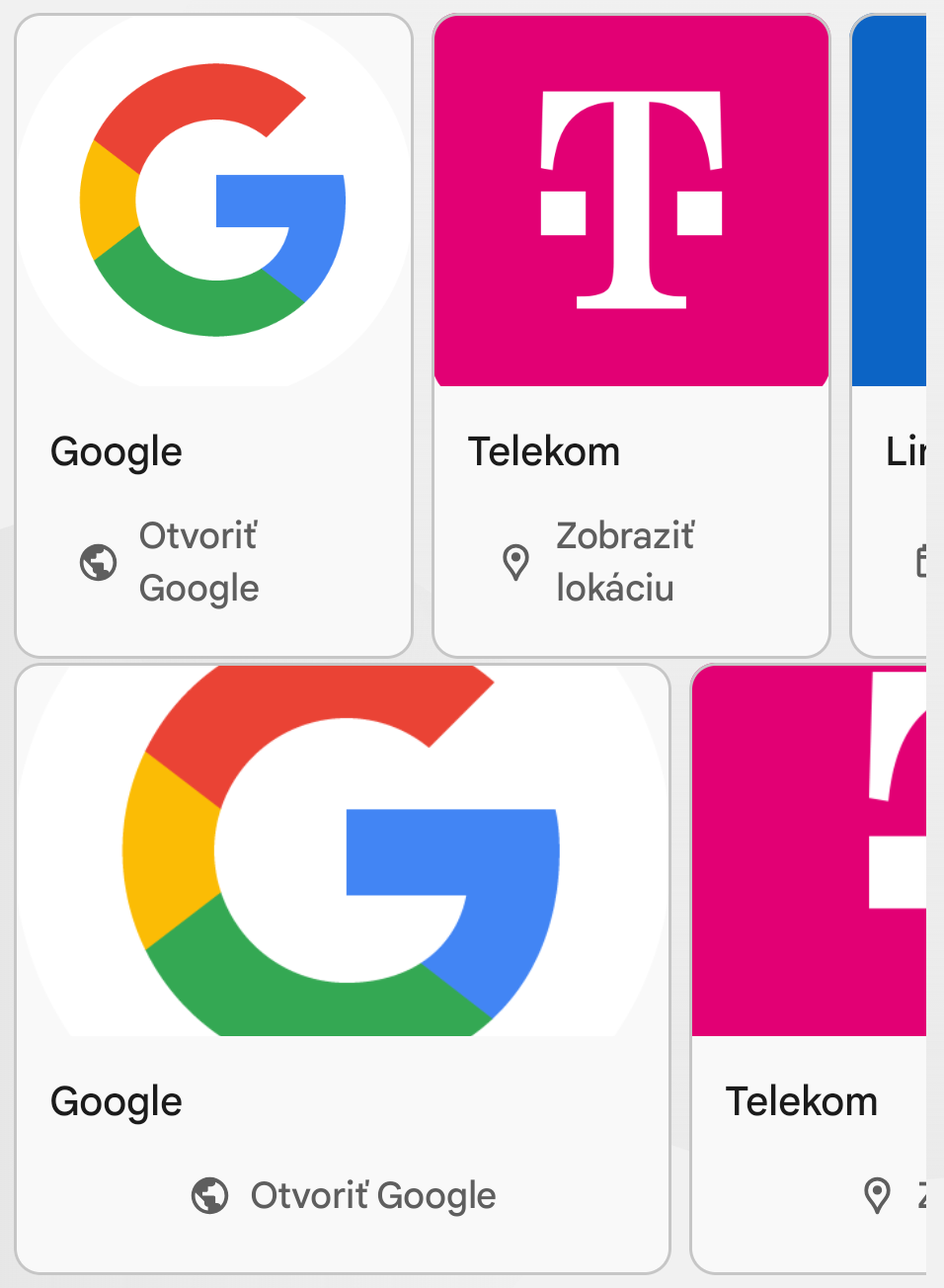944x1288 pixels.
Task: Select the "Telekom" title in the lower card
Action: [x=802, y=1102]
